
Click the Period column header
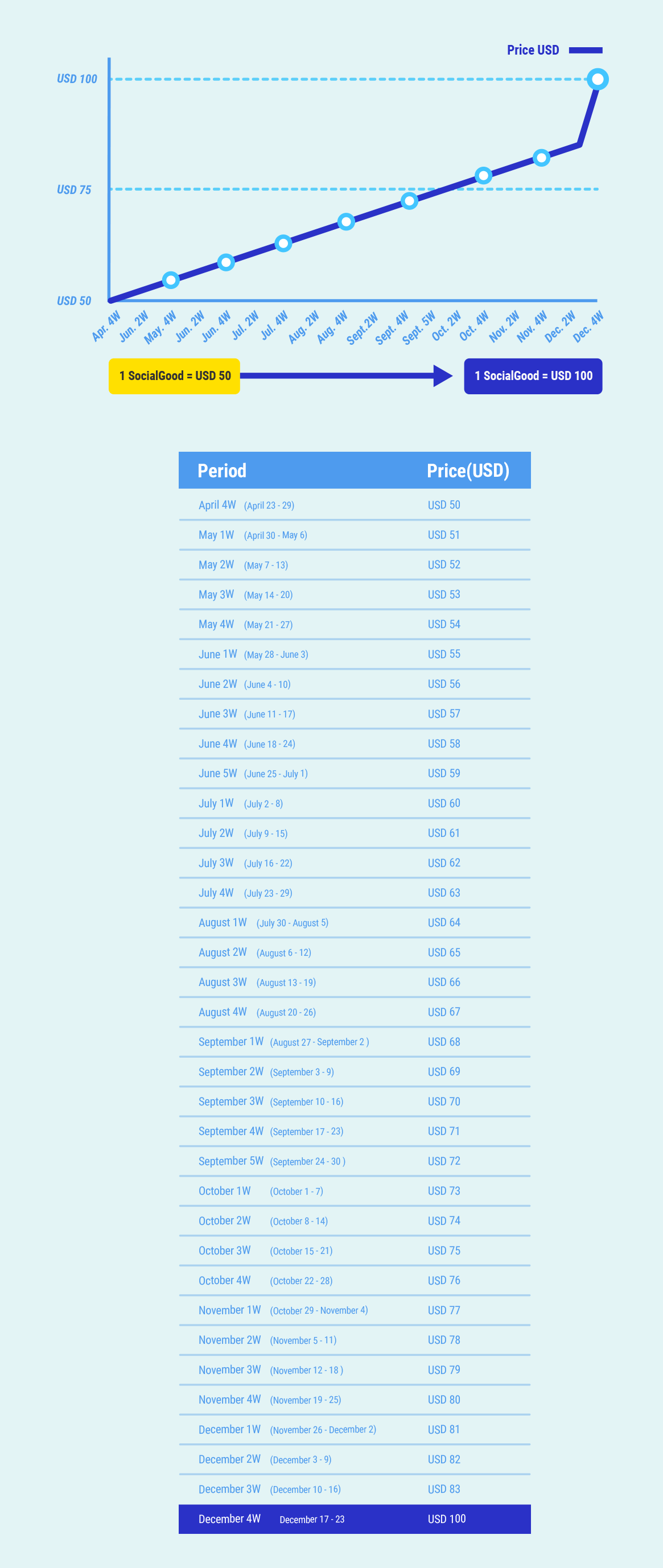point(221,471)
